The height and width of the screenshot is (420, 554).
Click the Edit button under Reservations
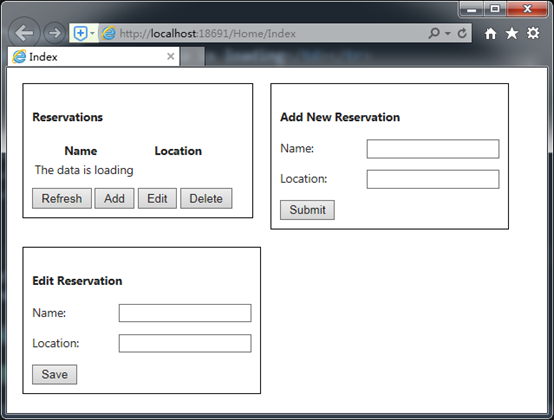157,199
